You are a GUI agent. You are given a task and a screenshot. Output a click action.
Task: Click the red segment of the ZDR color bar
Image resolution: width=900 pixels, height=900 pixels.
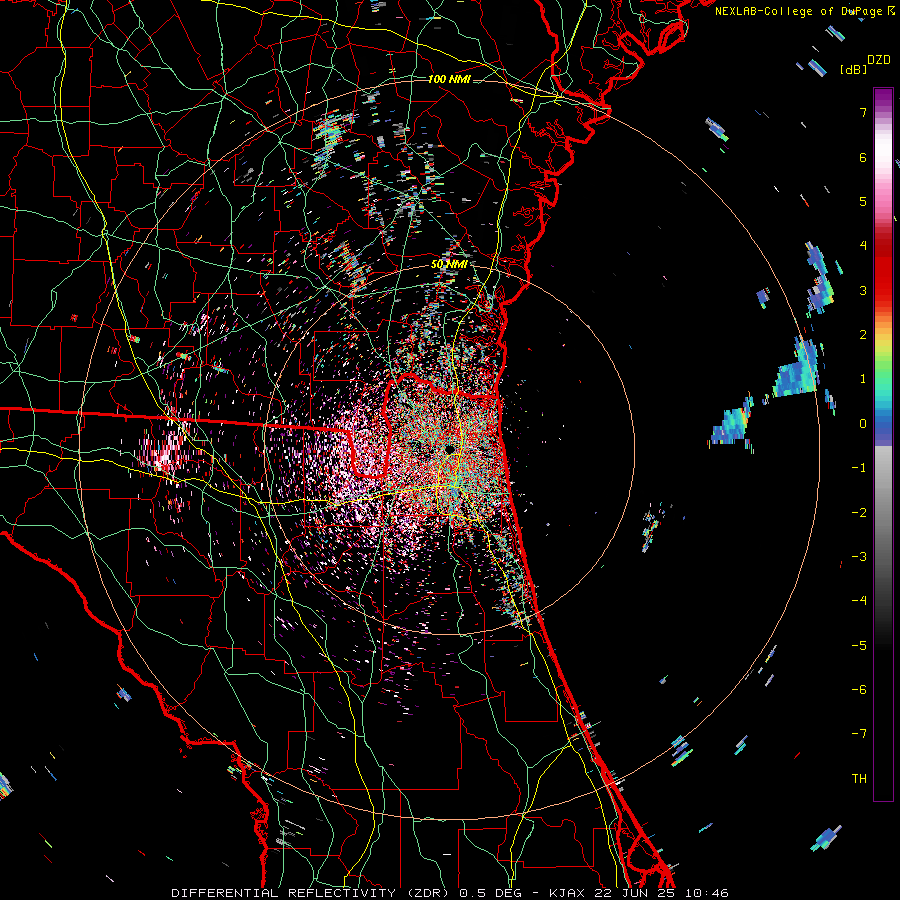[x=883, y=270]
